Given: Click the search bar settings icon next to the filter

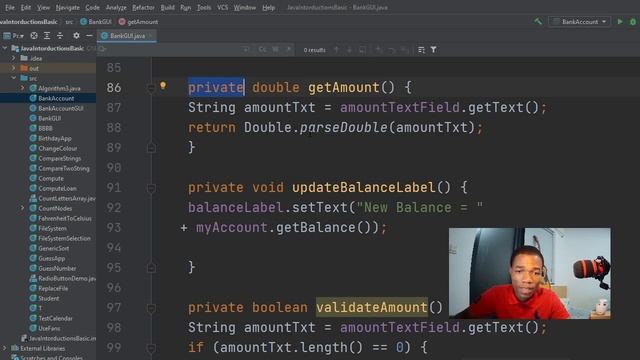Looking at the screenshot, I should pos(421,50).
